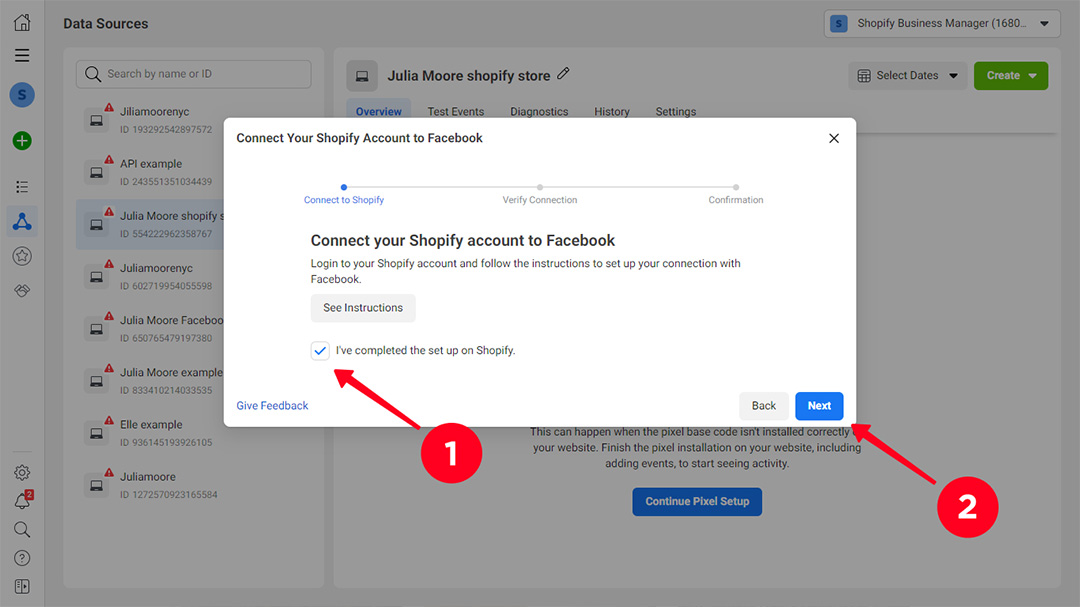Select Juliamoorenyc ID 602719954055598 row

[150, 277]
